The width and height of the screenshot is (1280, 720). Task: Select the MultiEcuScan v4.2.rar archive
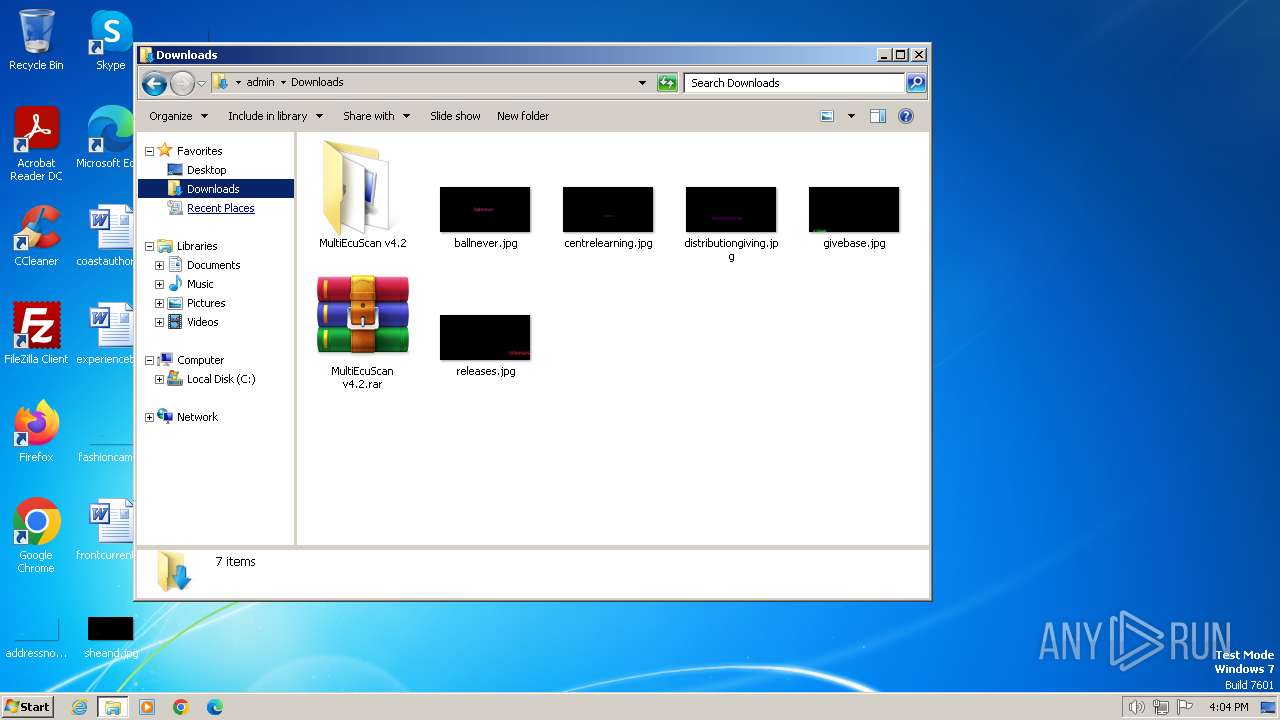[362, 333]
